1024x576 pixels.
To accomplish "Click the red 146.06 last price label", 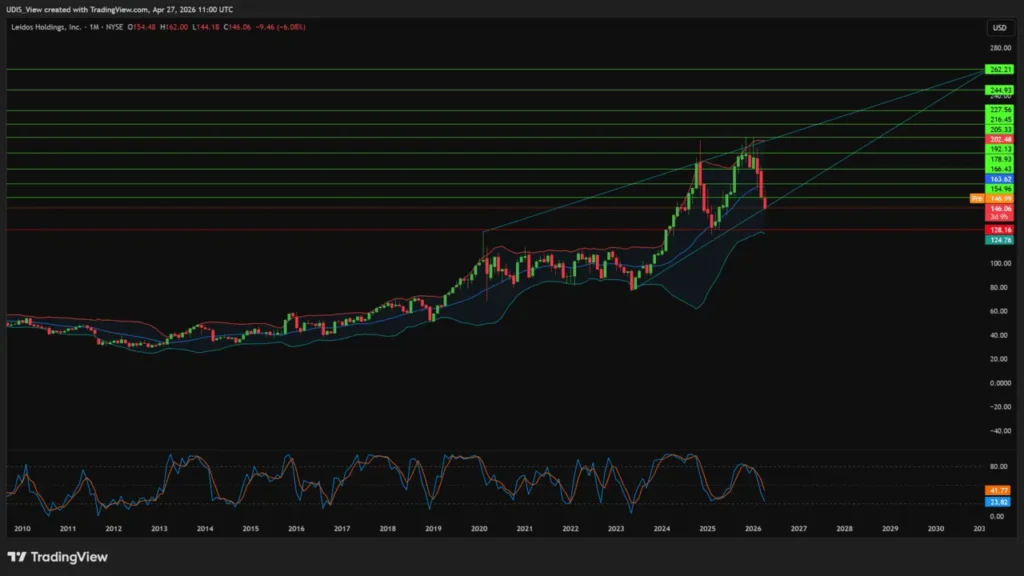I will tap(999, 212).
